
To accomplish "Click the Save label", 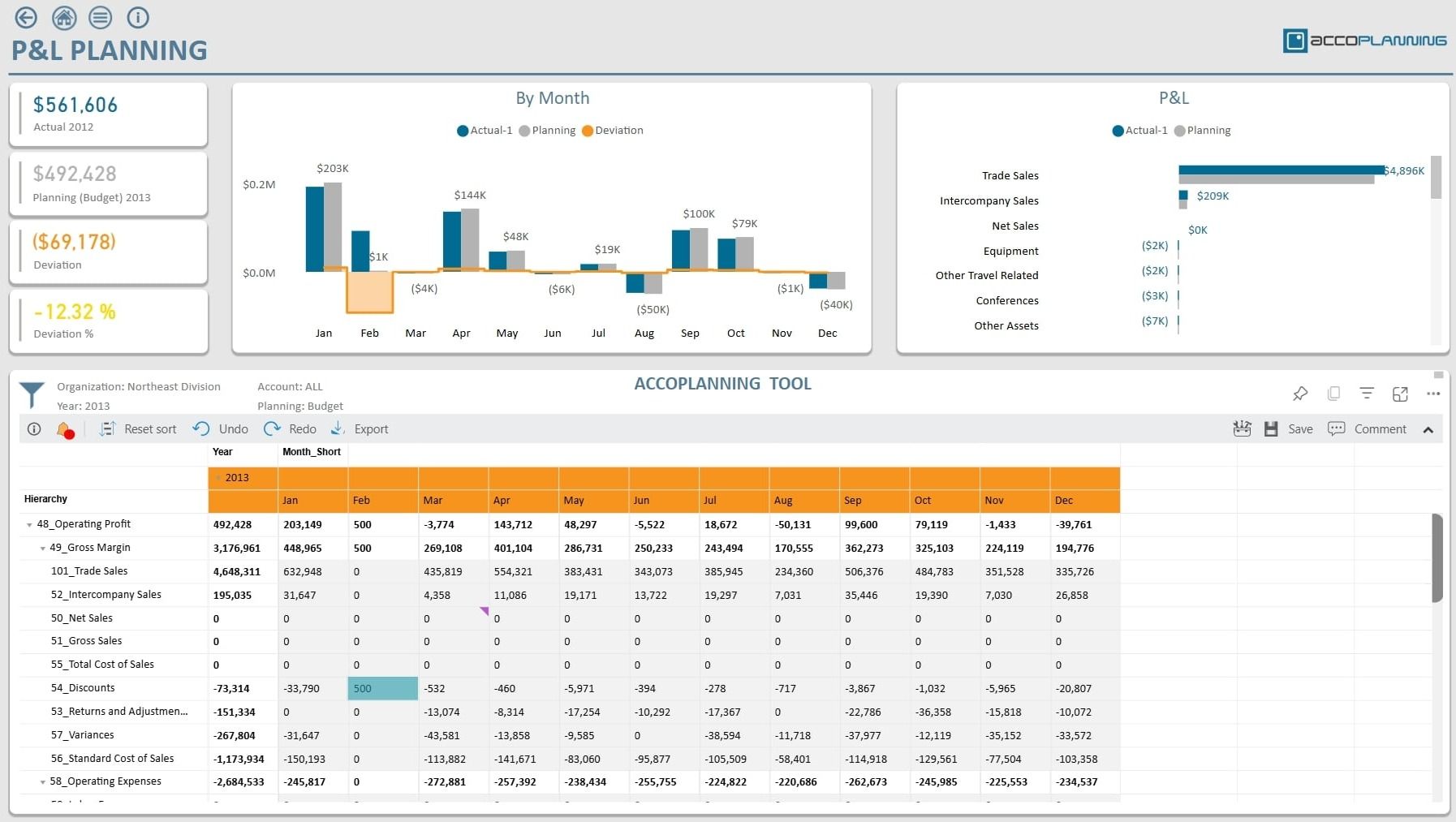I will [1300, 429].
